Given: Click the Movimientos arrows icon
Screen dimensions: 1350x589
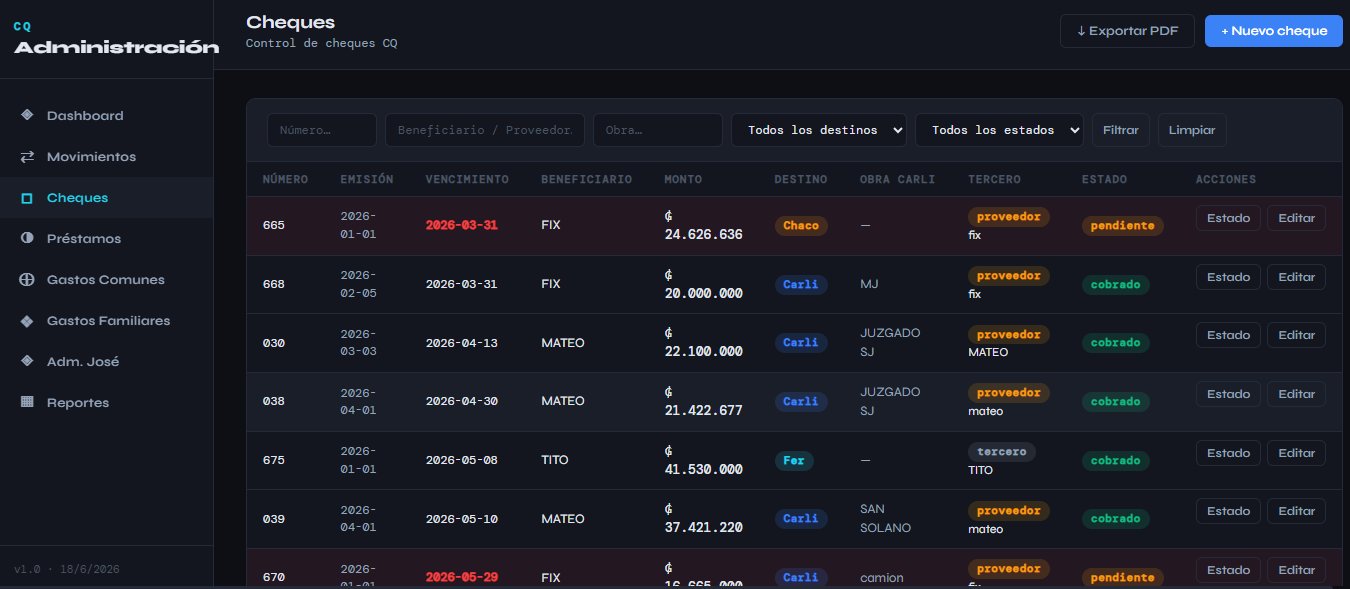Looking at the screenshot, I should 27,156.
